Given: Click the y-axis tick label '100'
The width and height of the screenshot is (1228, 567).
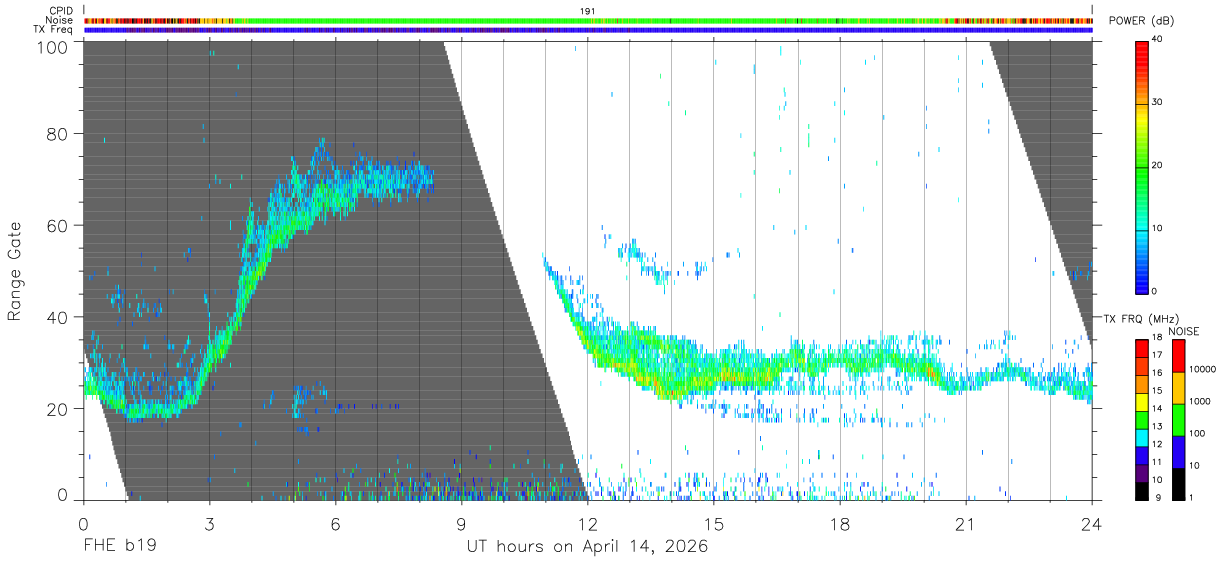Looking at the screenshot, I should click(54, 47).
